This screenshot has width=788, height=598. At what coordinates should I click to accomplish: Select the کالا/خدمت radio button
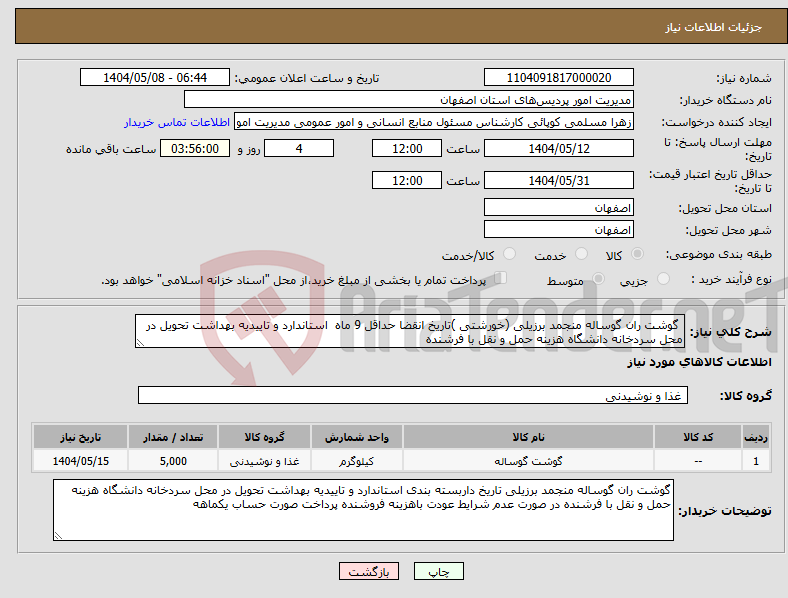pyautogui.click(x=509, y=254)
